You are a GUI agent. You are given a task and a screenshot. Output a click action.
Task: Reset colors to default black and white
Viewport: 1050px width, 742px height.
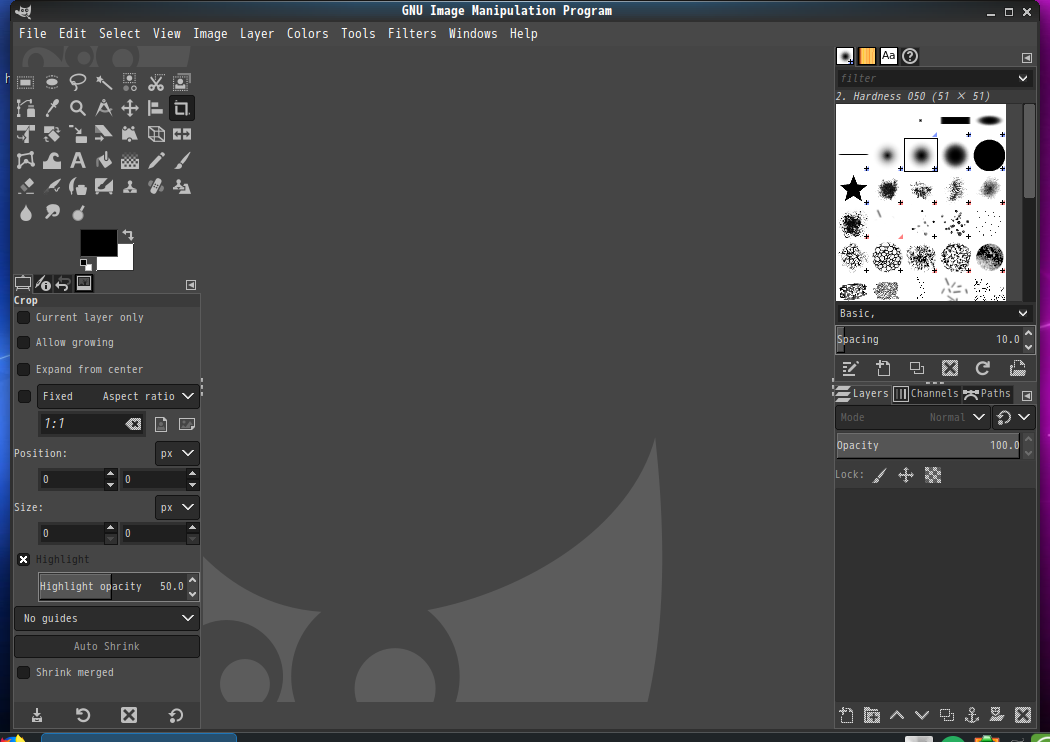point(86,264)
